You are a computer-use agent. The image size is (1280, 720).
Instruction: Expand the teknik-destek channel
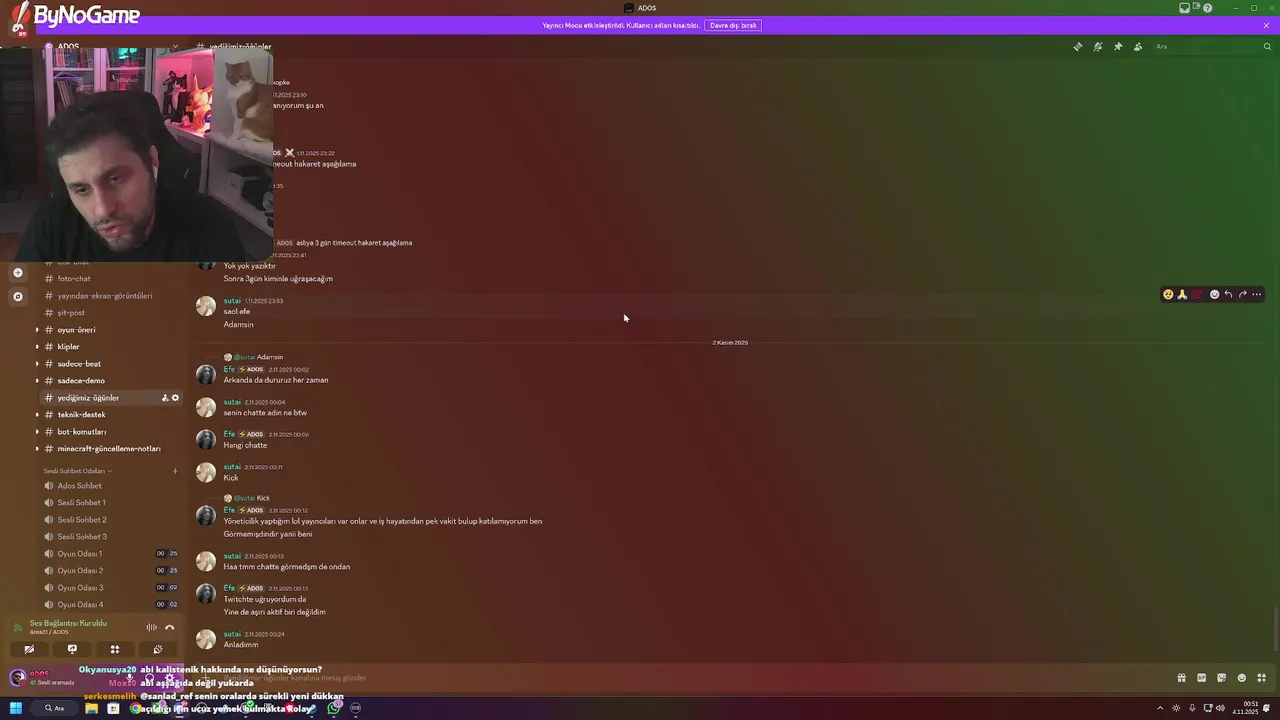pyautogui.click(x=37, y=415)
